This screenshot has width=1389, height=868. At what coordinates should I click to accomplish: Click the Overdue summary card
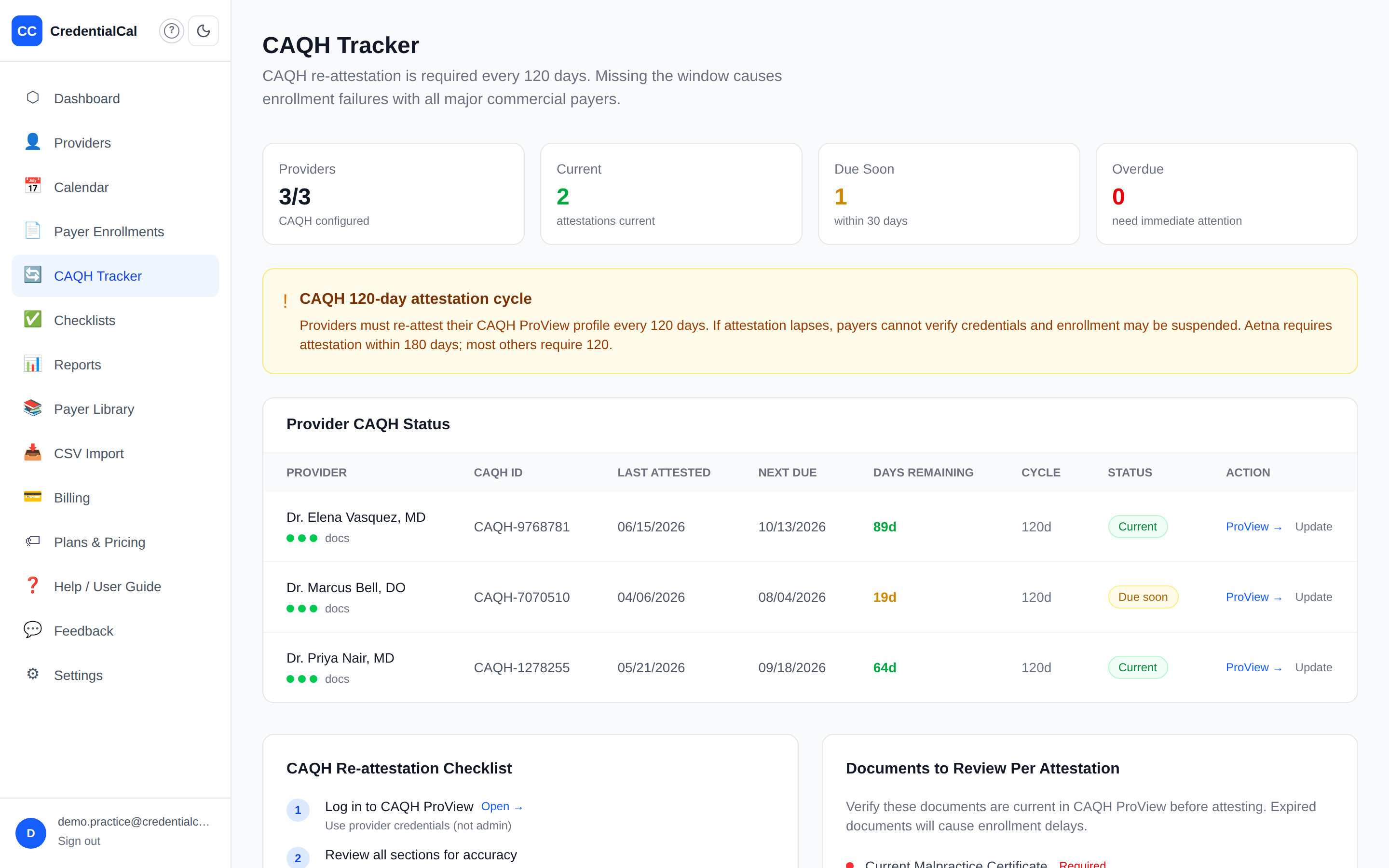click(x=1226, y=194)
